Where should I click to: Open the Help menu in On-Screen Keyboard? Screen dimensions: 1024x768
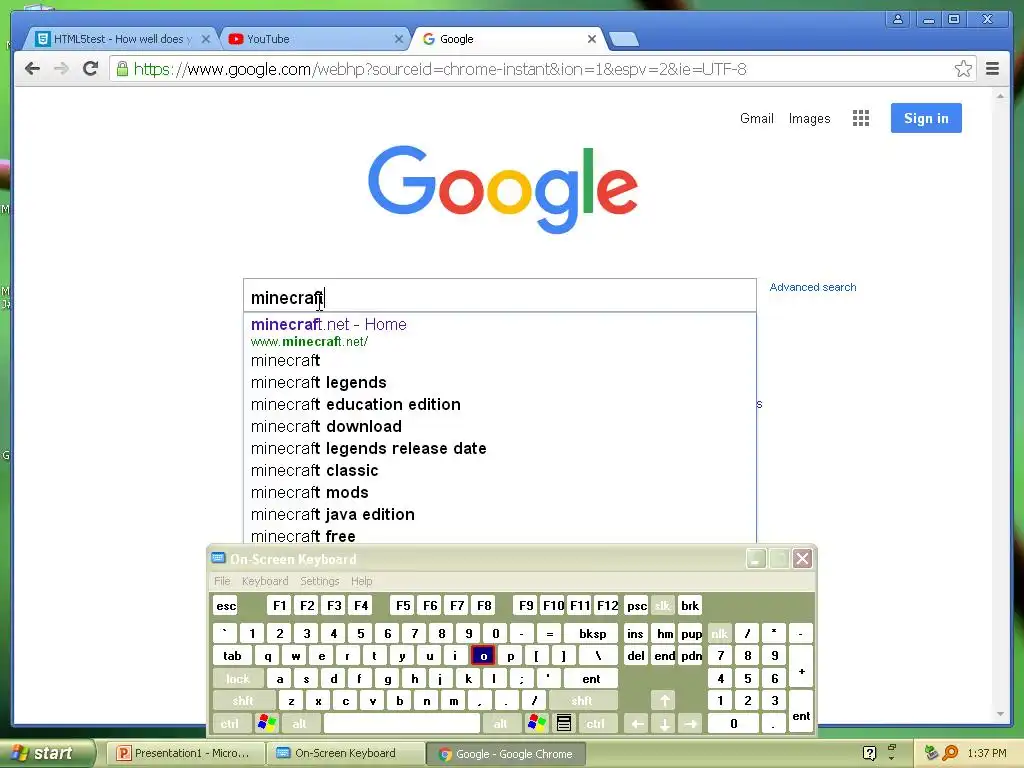[361, 581]
